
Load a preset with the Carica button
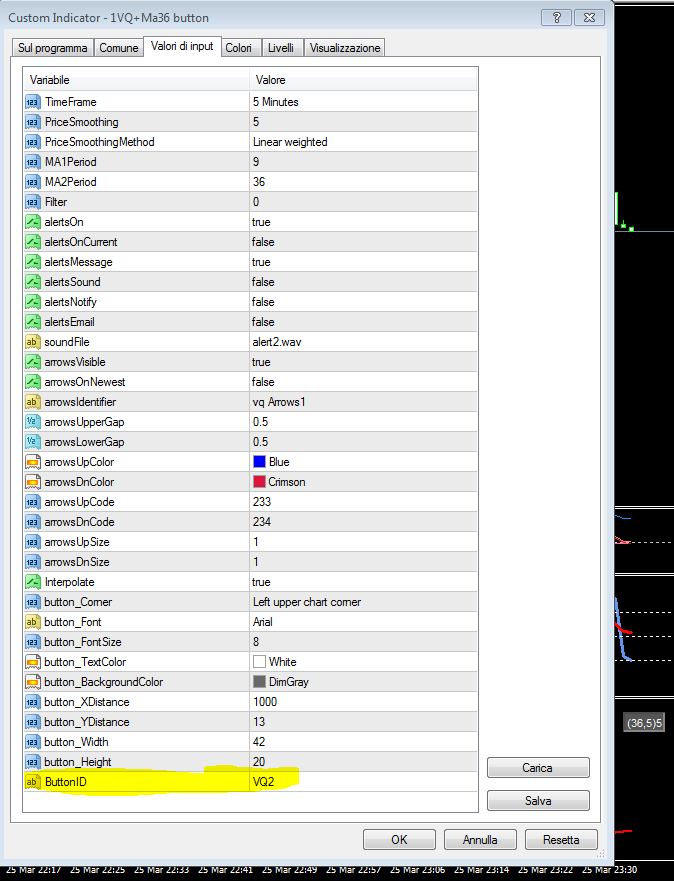pos(538,768)
